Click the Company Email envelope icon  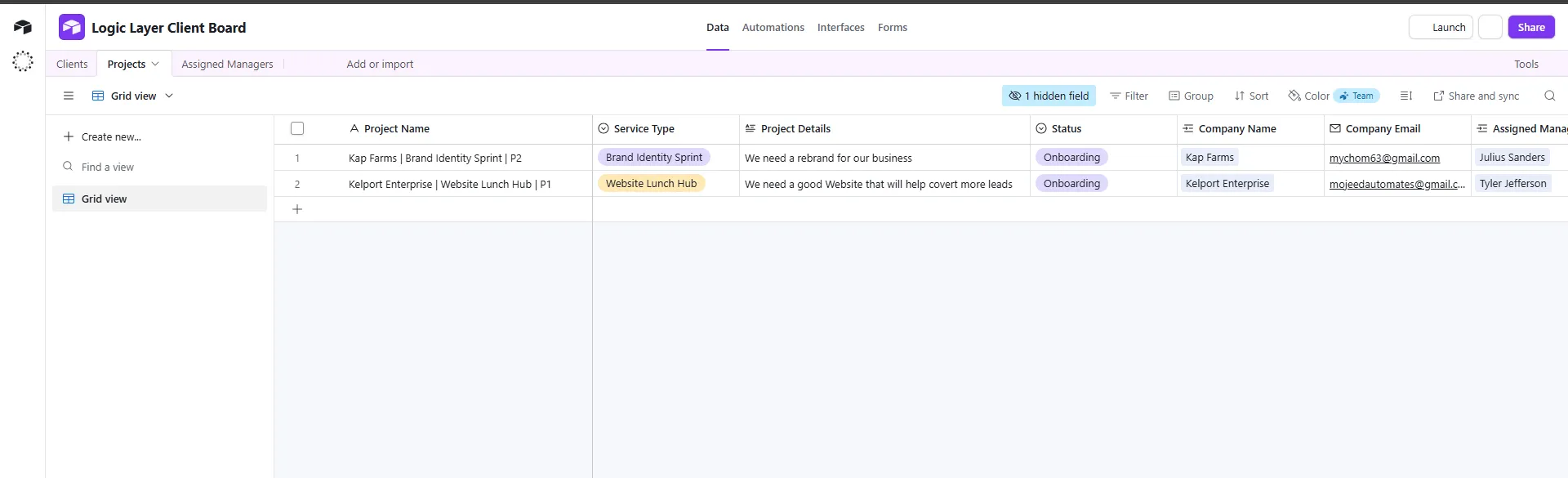[x=1335, y=128]
